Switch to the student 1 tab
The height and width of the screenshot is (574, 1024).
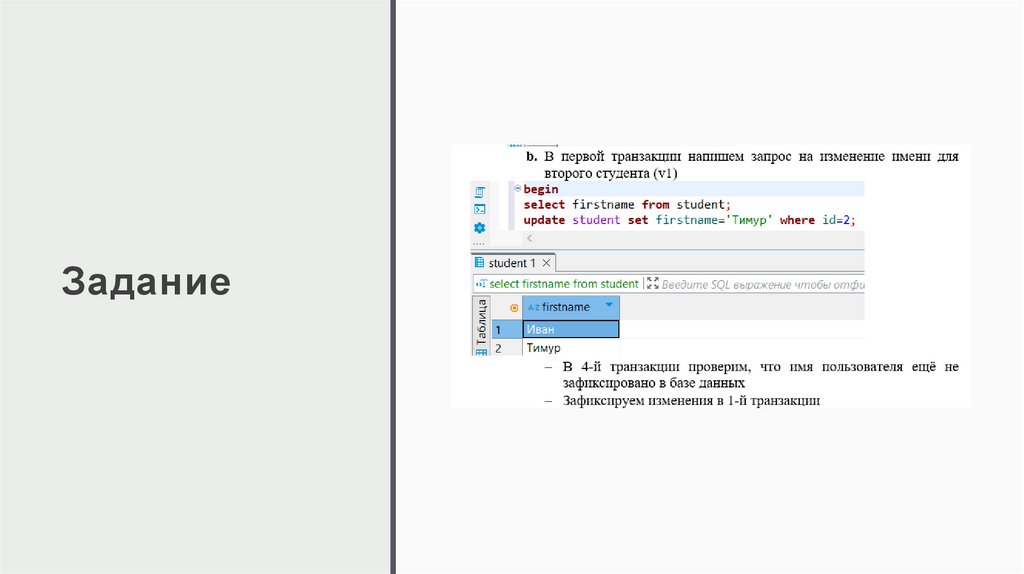pyautogui.click(x=512, y=263)
